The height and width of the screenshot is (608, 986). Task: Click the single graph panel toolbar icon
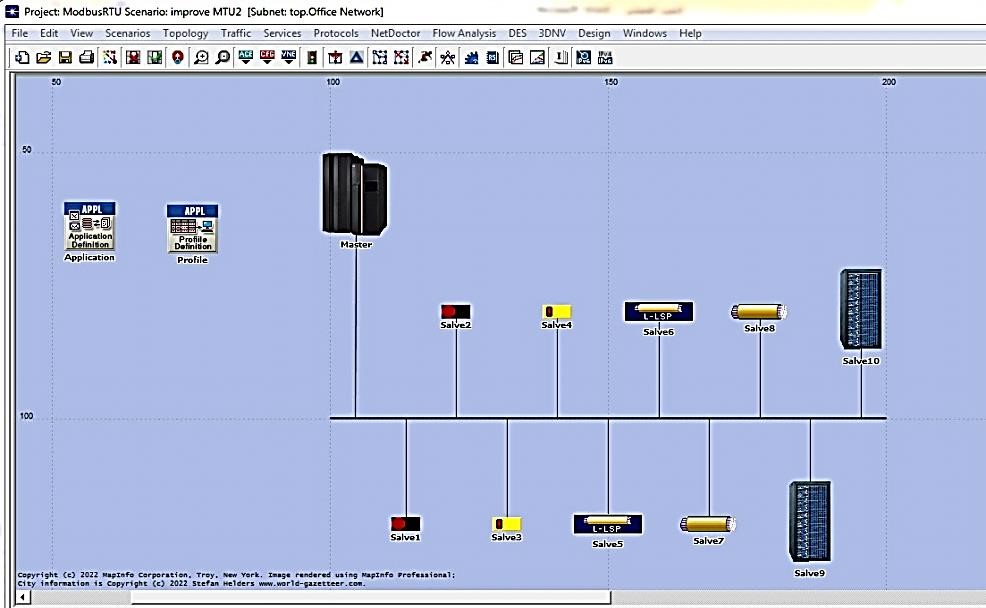click(x=538, y=57)
